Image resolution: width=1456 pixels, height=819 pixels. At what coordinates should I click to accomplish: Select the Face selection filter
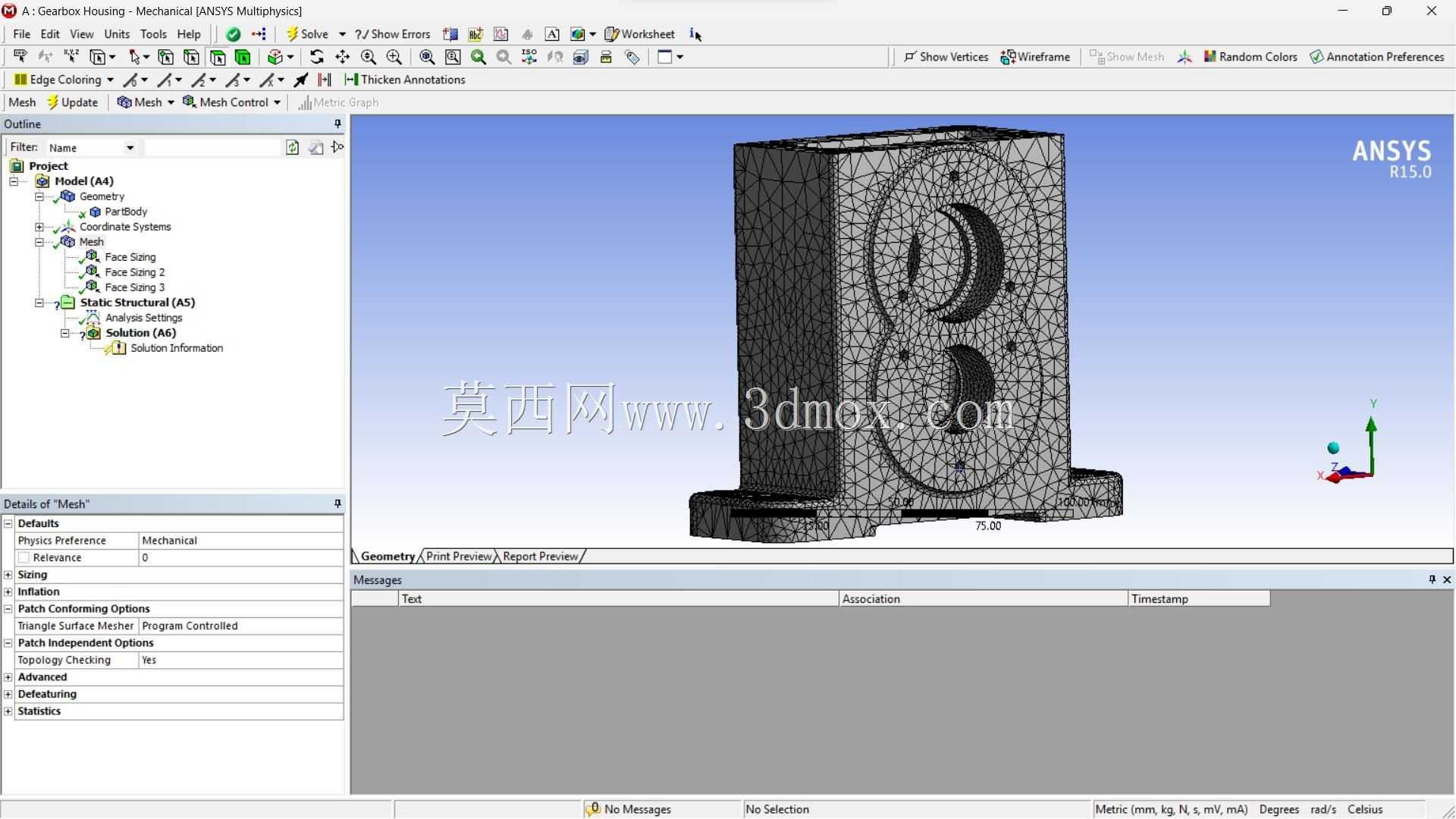point(218,57)
